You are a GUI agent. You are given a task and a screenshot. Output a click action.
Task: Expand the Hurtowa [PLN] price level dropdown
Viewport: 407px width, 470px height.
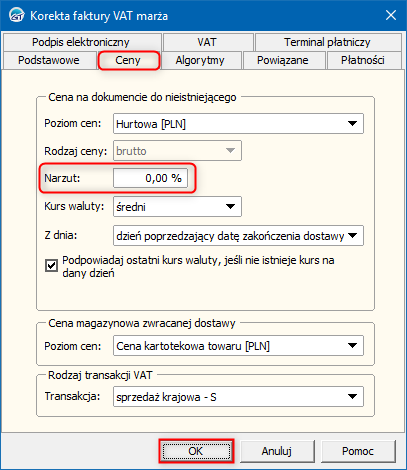[x=238, y=124]
